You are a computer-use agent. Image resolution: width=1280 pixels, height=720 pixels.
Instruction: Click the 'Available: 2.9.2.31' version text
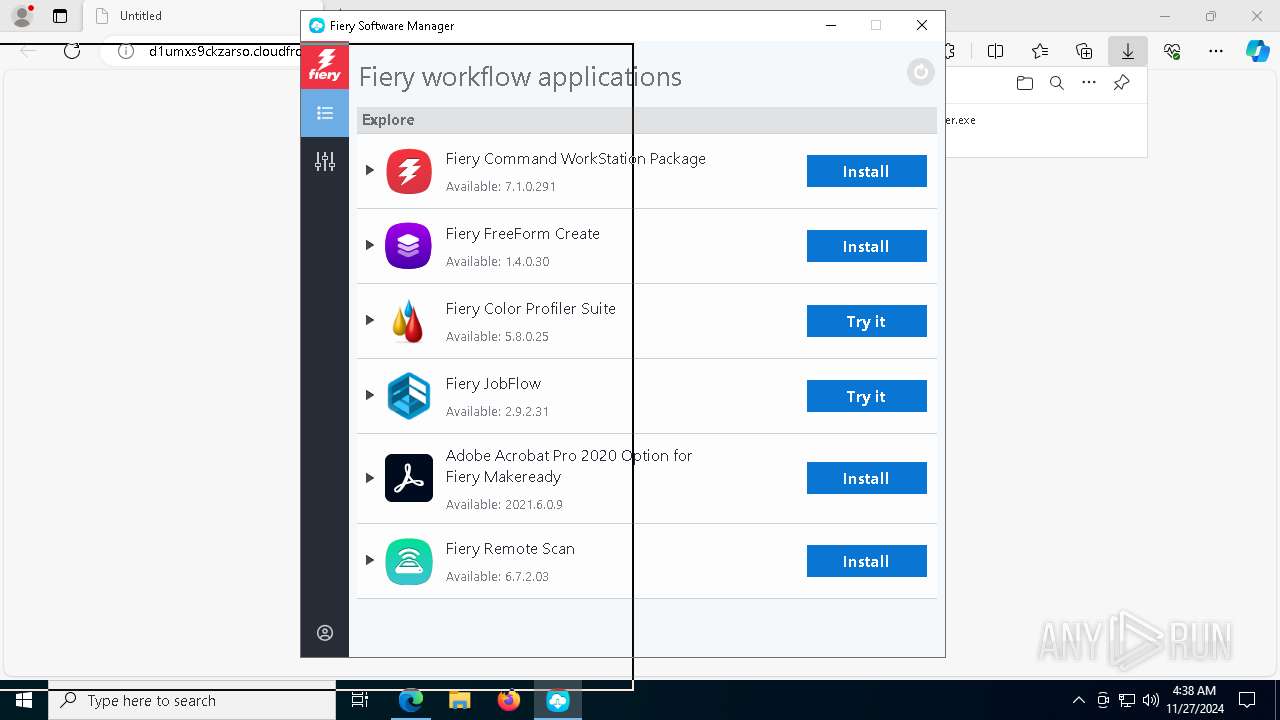[x=498, y=412]
